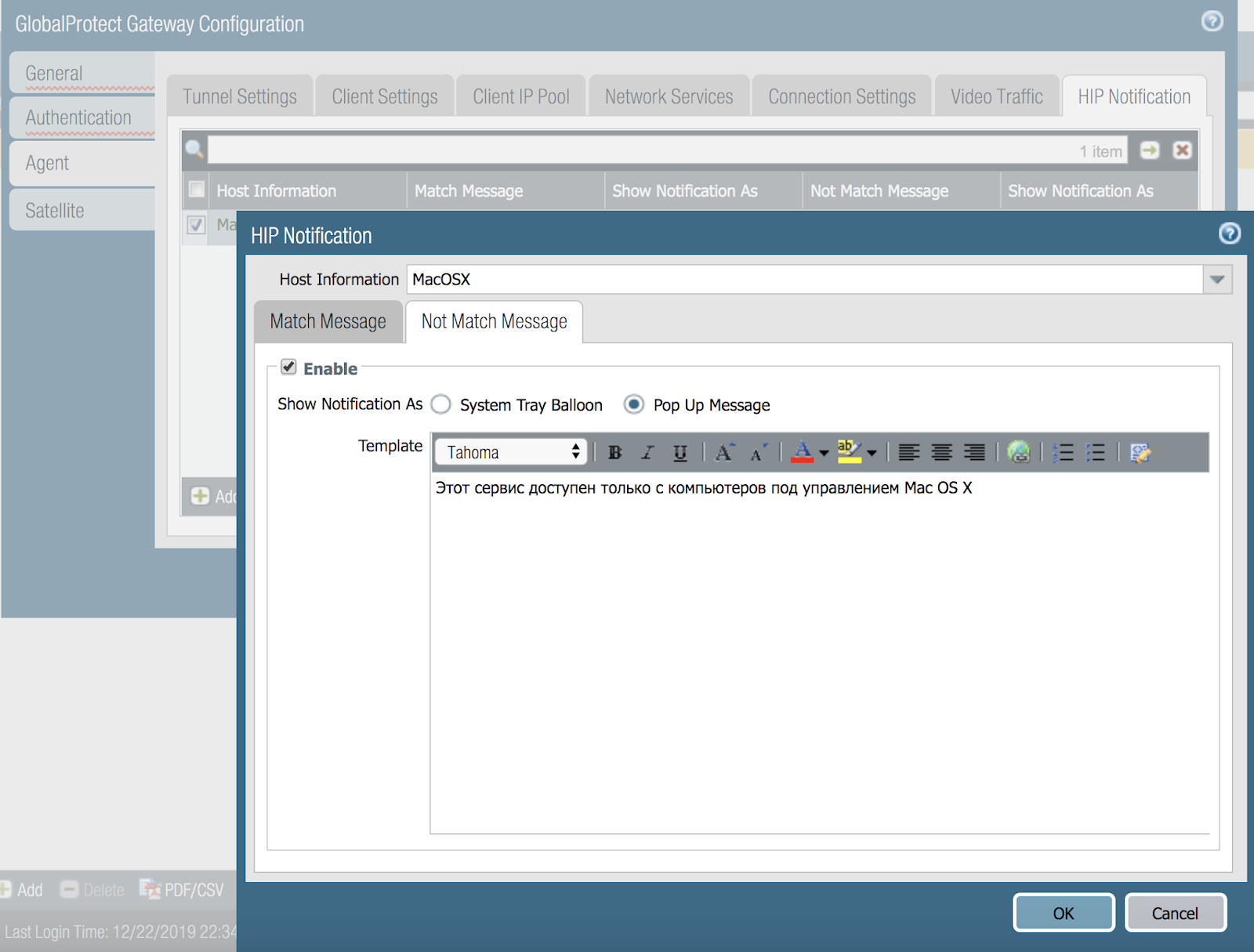Click the table filter search field
The height and width of the screenshot is (952, 1254).
(x=668, y=150)
